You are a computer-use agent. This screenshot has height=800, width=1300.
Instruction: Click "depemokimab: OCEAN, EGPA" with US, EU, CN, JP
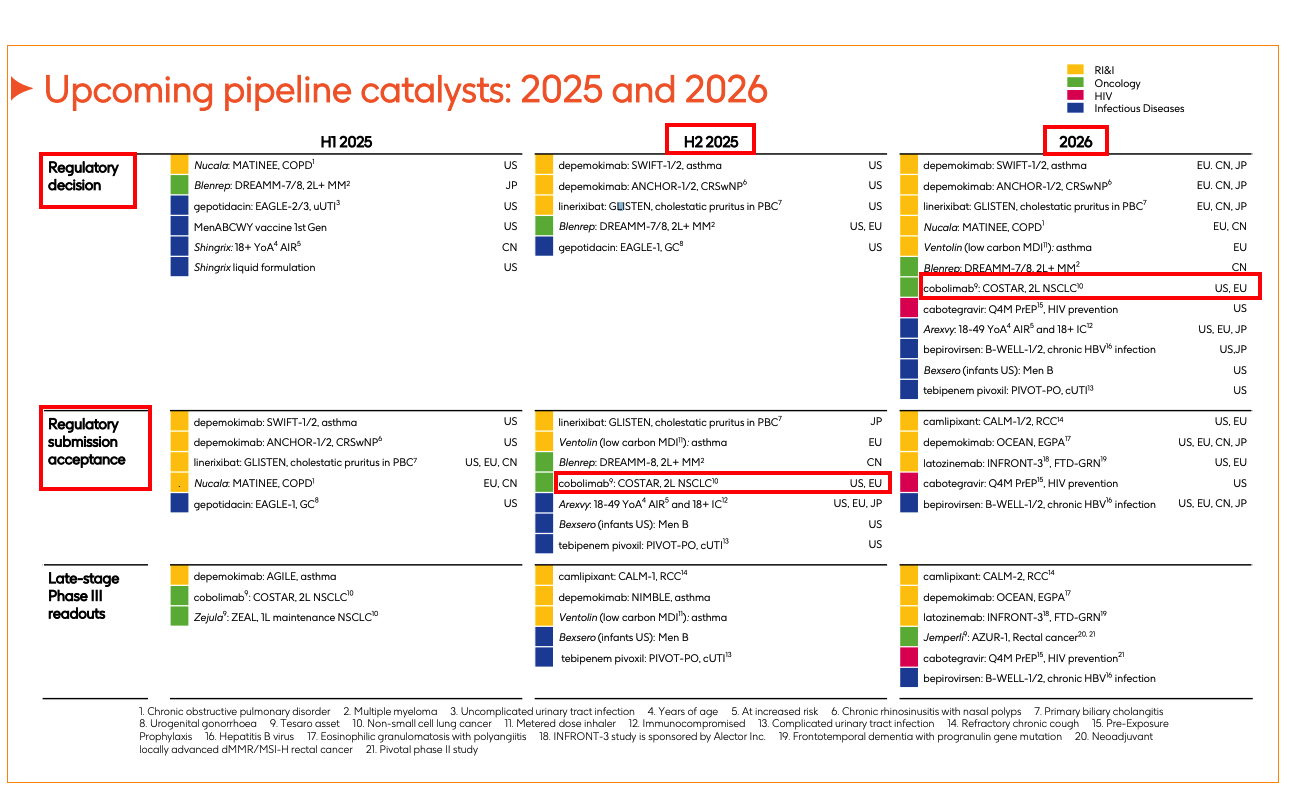point(997,442)
